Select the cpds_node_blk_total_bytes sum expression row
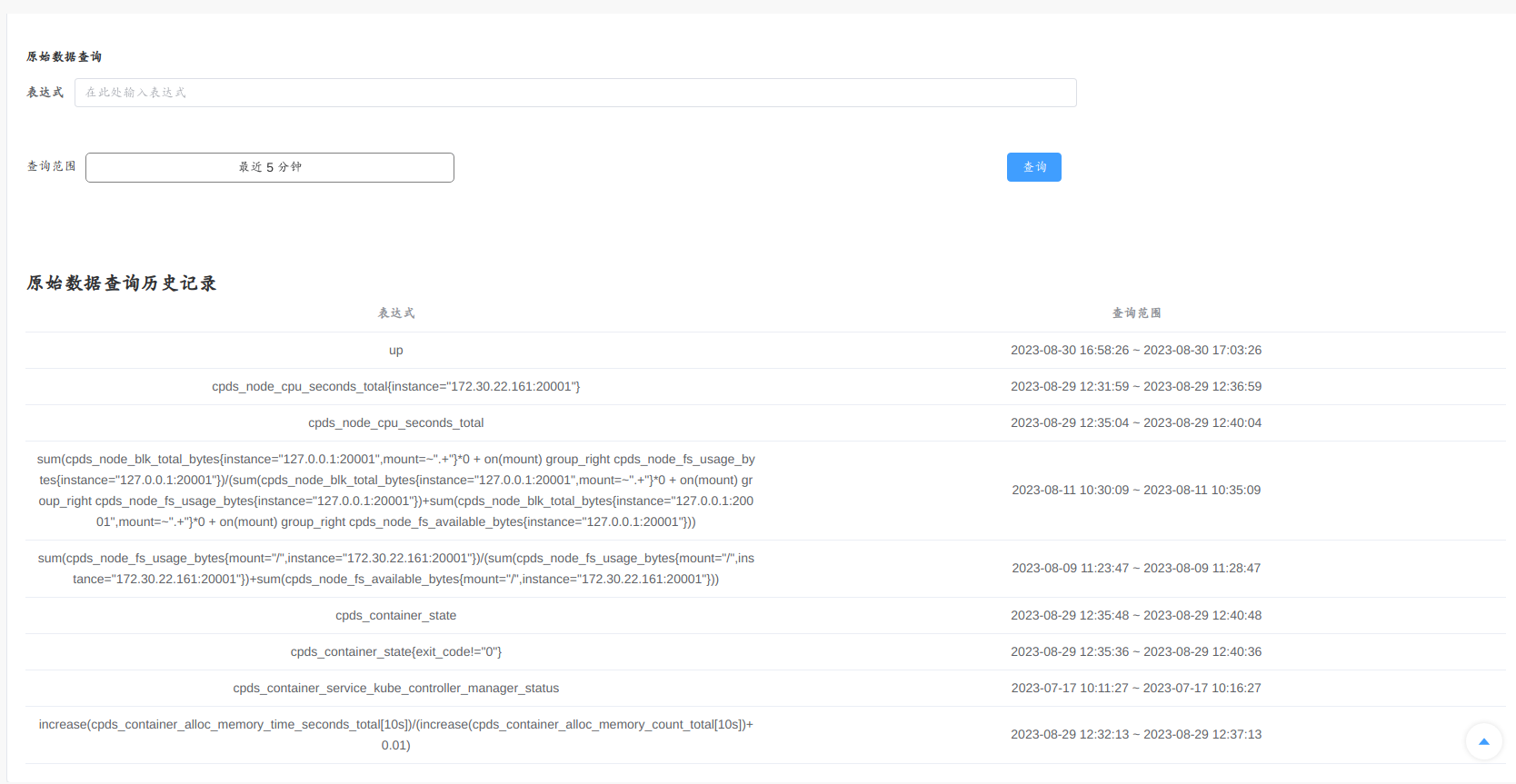 pos(395,491)
